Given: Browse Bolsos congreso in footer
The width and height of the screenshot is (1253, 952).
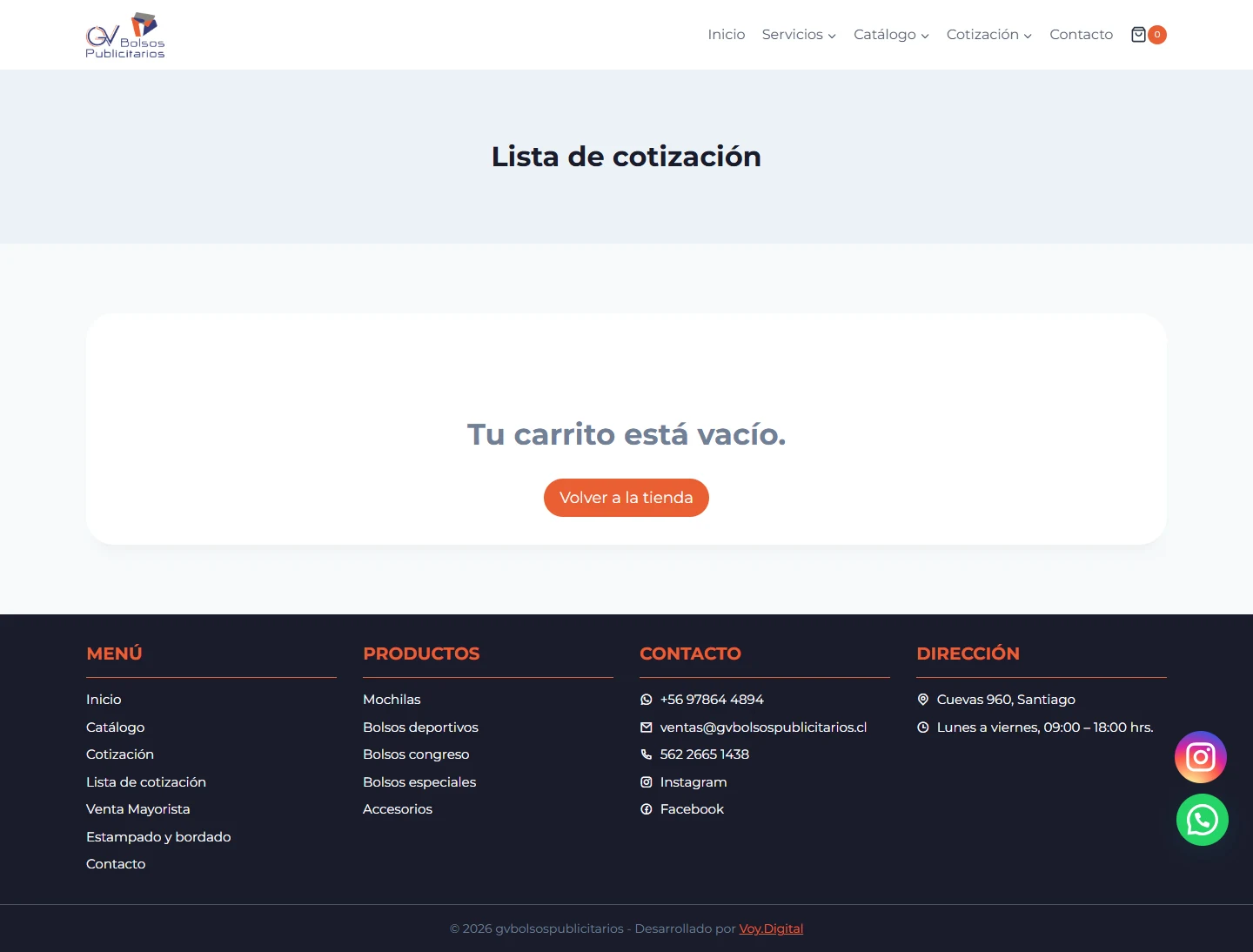Looking at the screenshot, I should coord(416,754).
